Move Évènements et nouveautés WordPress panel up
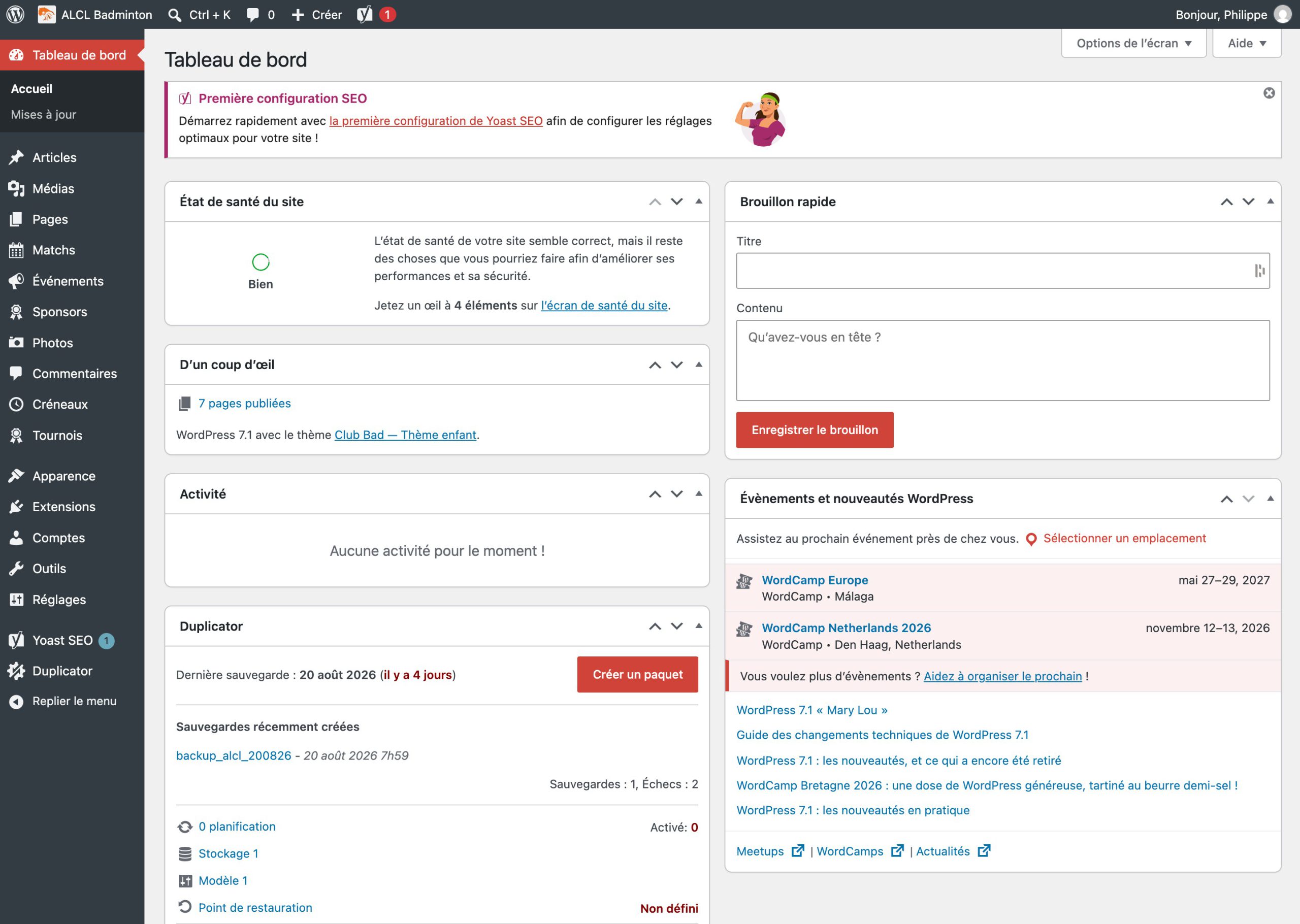 (1226, 499)
